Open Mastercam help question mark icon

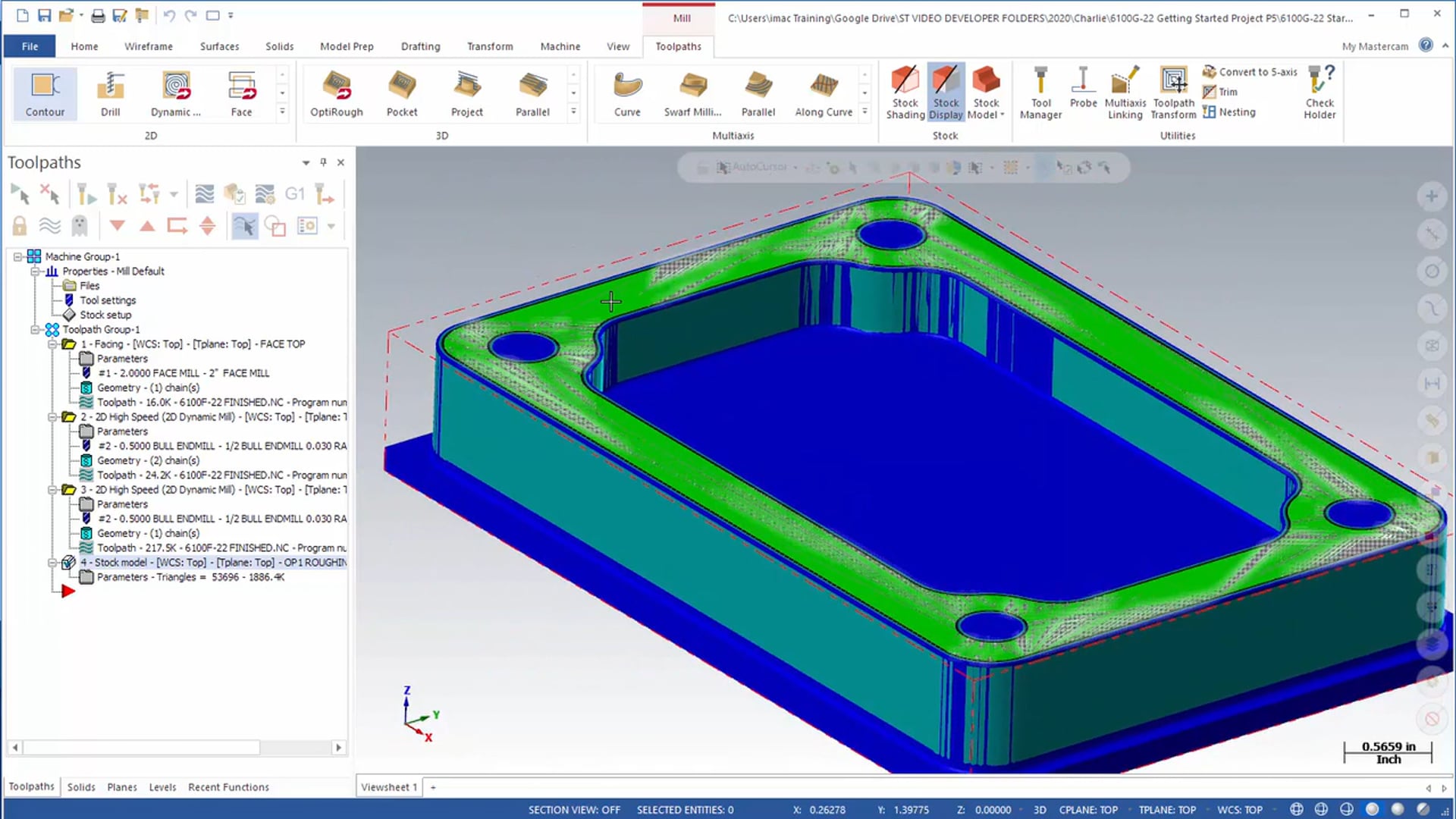pos(1426,45)
